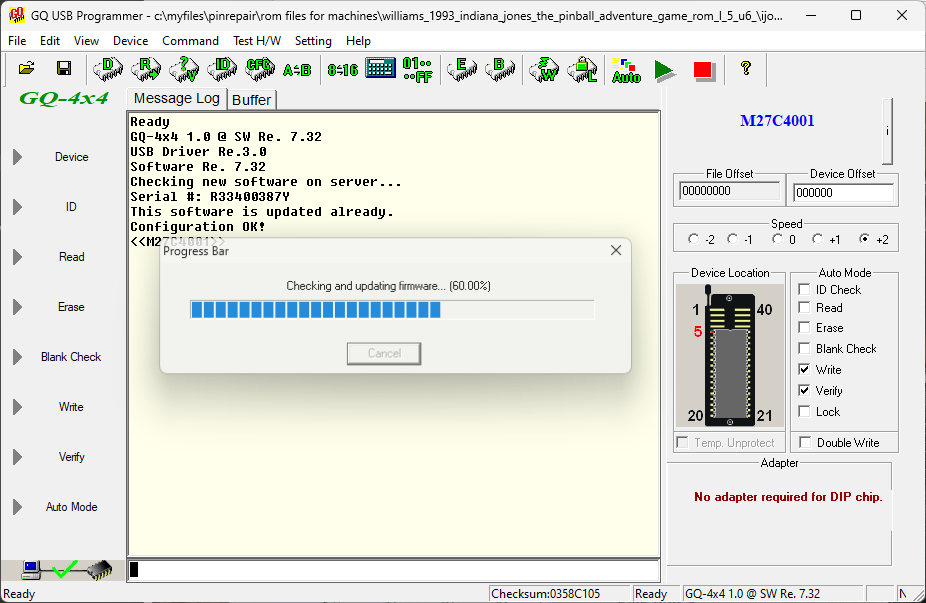
Task: Enable the Erase auto mode checkbox
Action: click(804, 327)
